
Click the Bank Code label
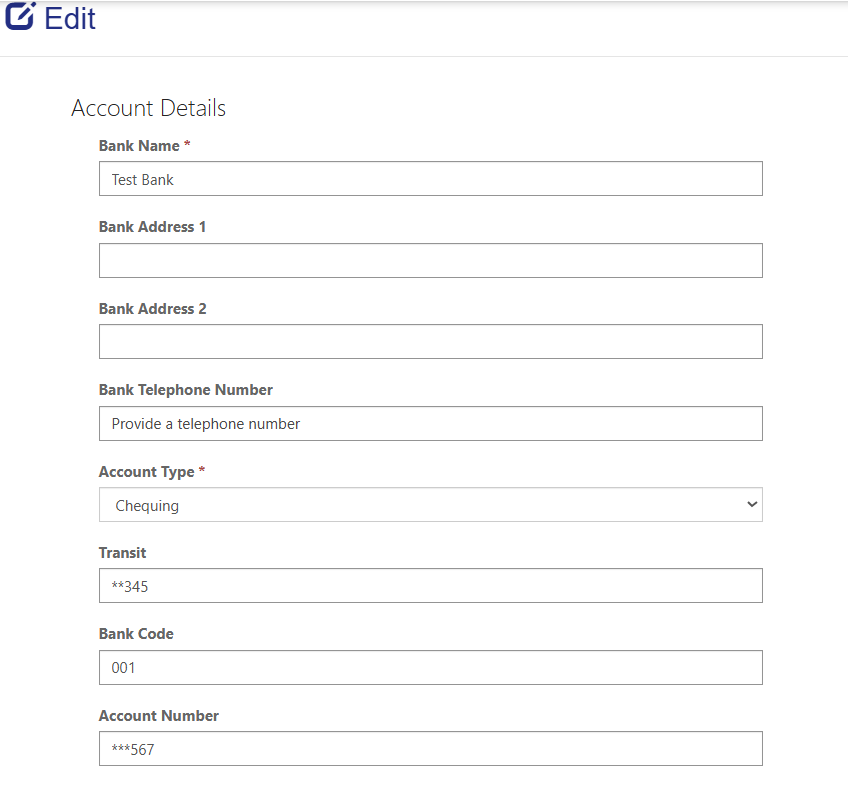[136, 634]
